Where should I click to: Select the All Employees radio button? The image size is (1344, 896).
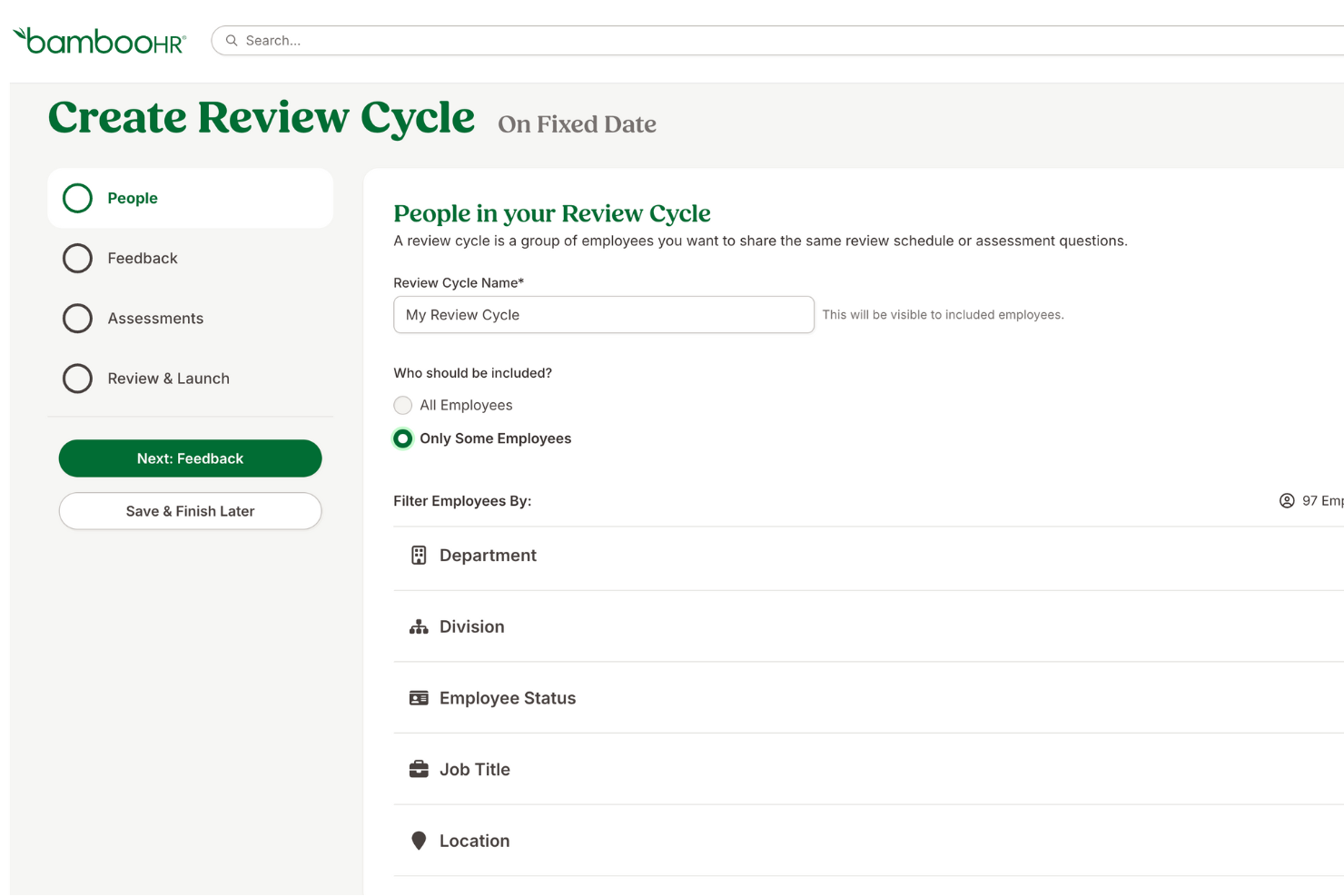[402, 405]
